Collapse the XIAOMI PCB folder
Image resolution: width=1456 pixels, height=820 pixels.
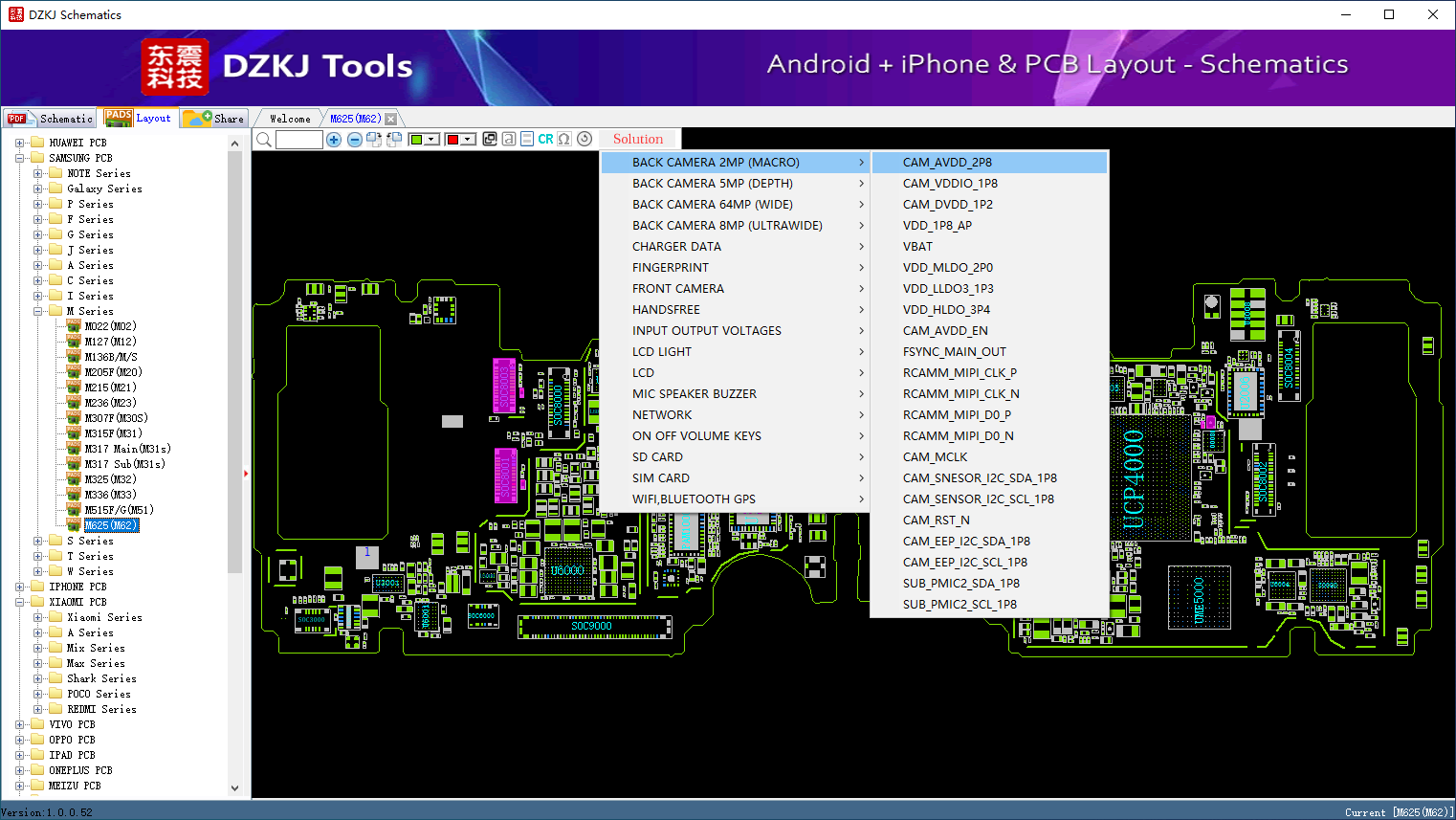(x=20, y=602)
